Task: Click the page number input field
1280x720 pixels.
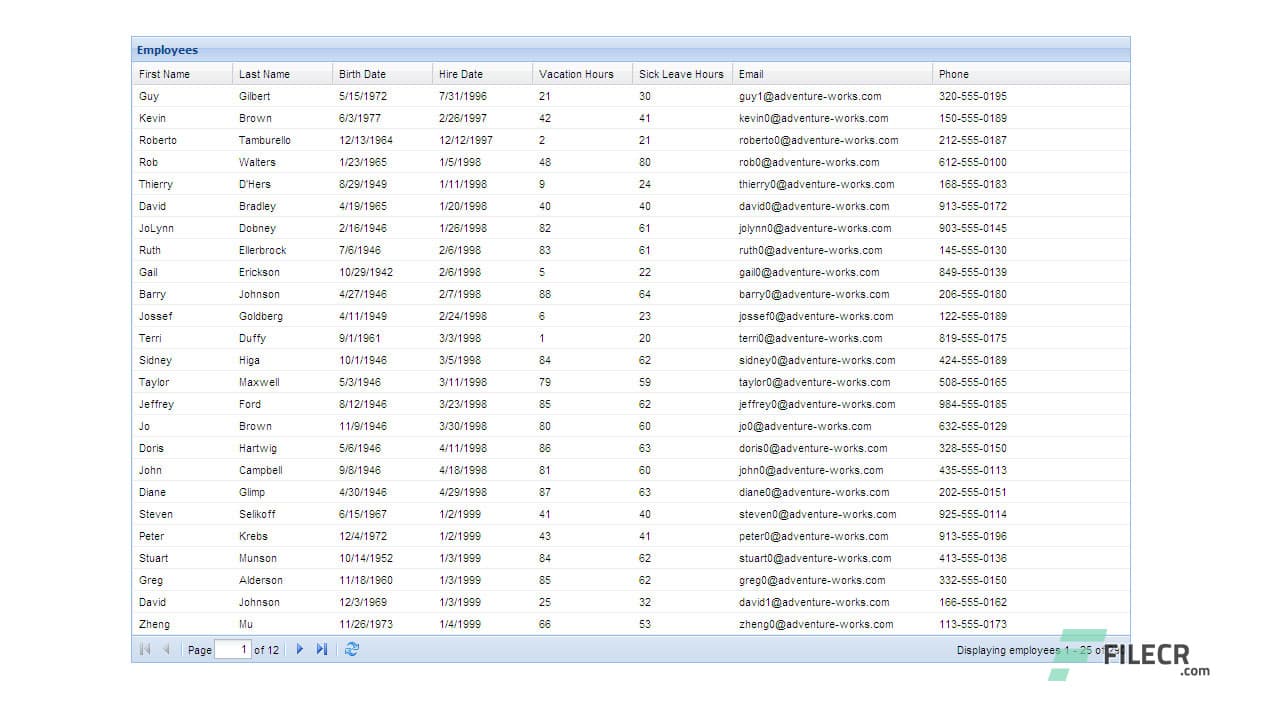Action: [x=234, y=649]
